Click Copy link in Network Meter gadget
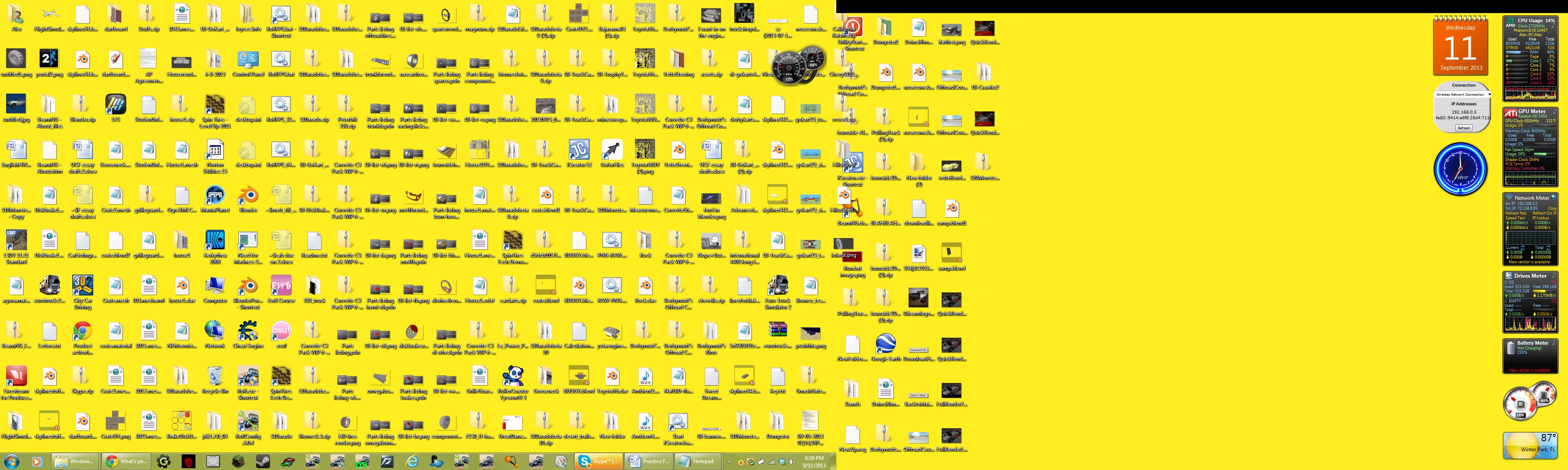 click(1553, 208)
